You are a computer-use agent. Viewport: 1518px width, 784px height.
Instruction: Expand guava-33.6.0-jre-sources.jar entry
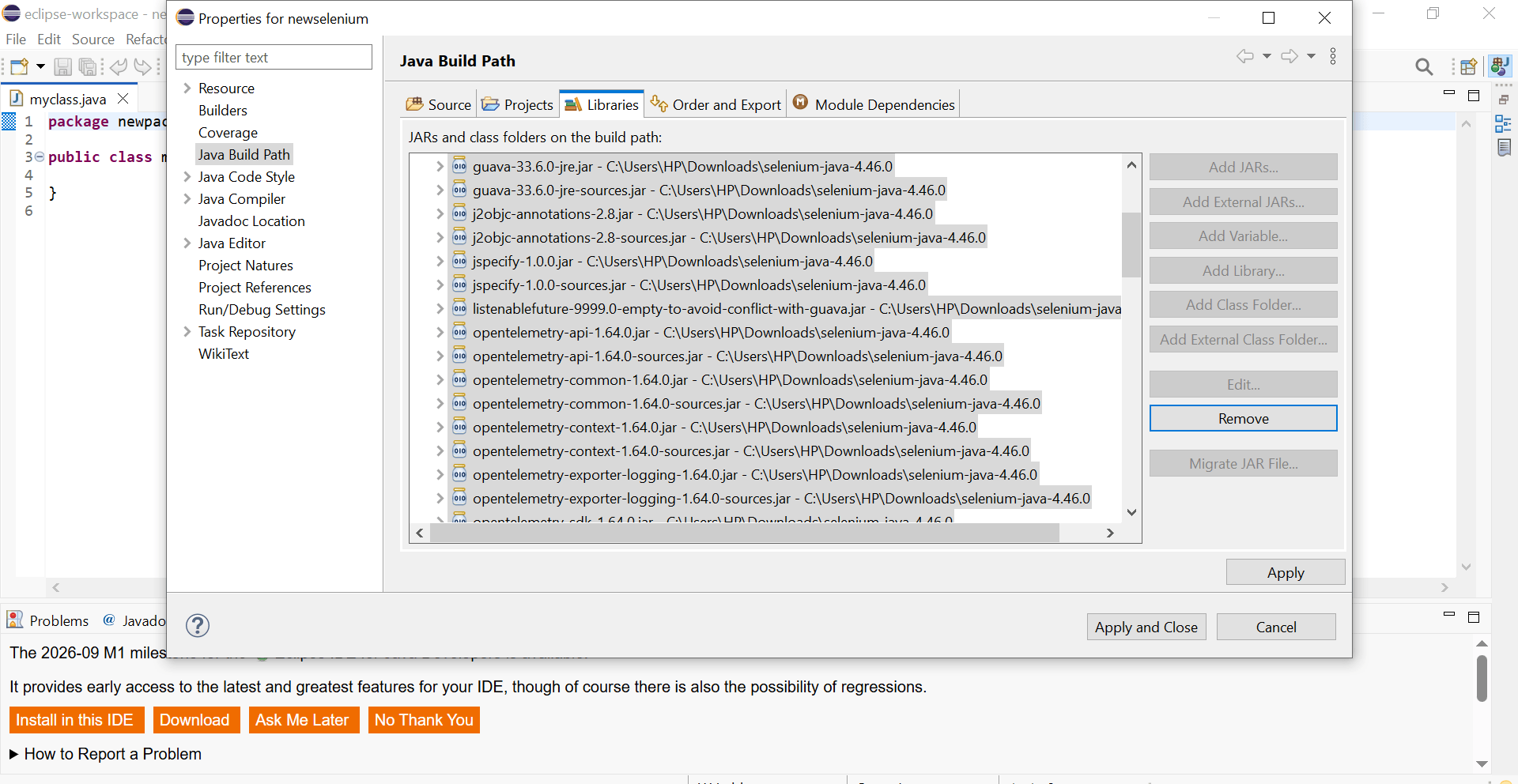pos(440,190)
